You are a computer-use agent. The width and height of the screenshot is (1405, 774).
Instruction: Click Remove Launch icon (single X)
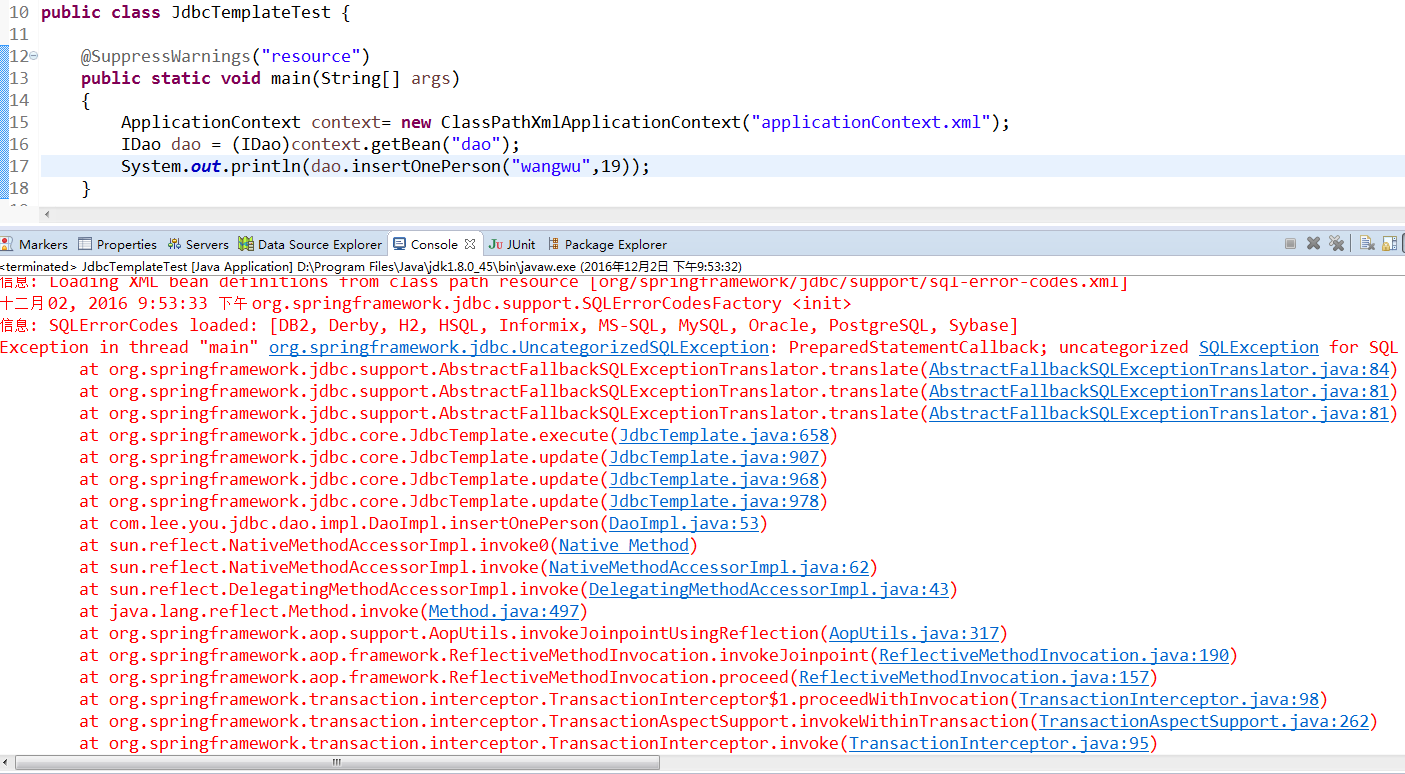click(x=1313, y=244)
